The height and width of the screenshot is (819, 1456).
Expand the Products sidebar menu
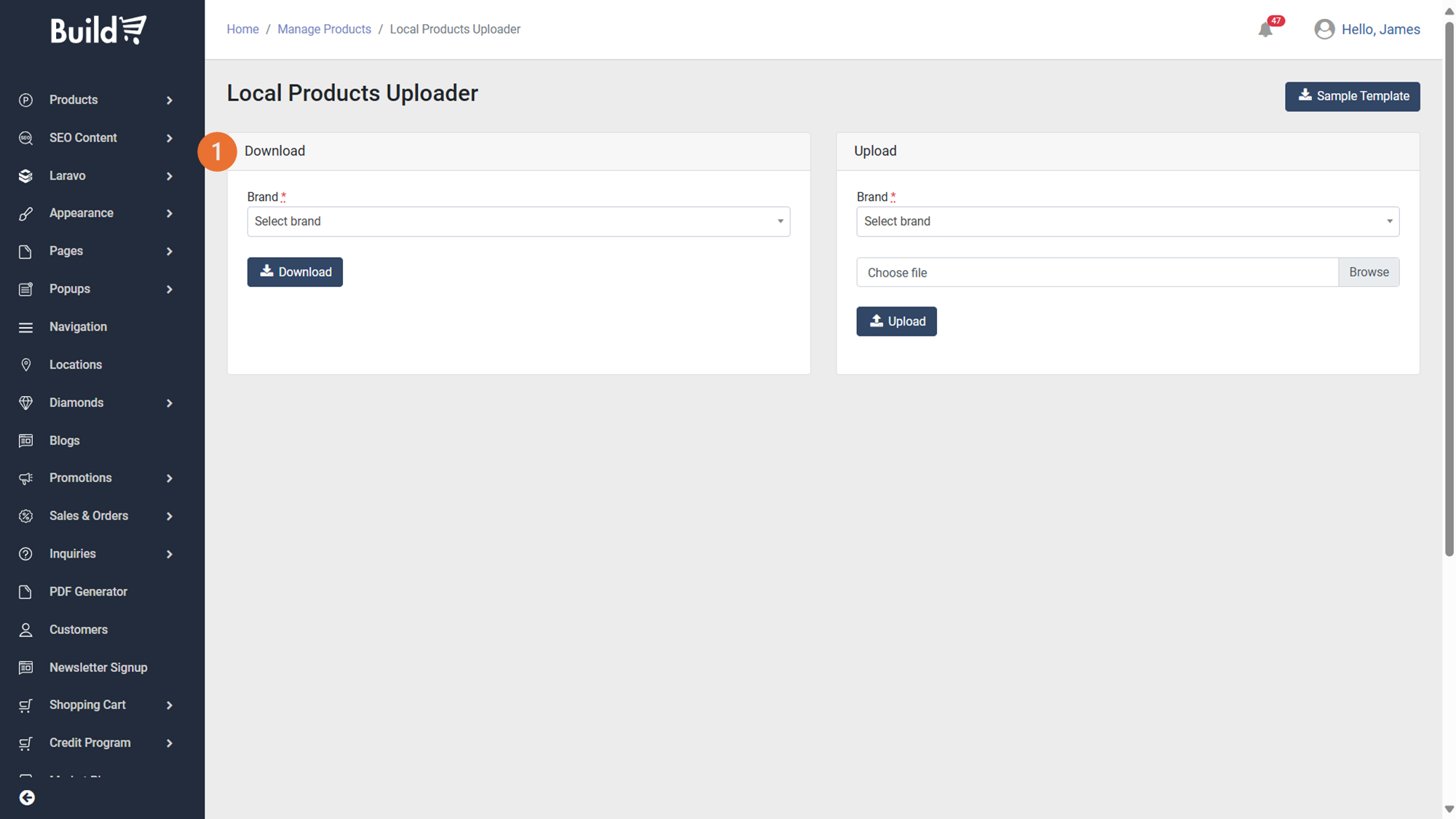click(x=169, y=100)
